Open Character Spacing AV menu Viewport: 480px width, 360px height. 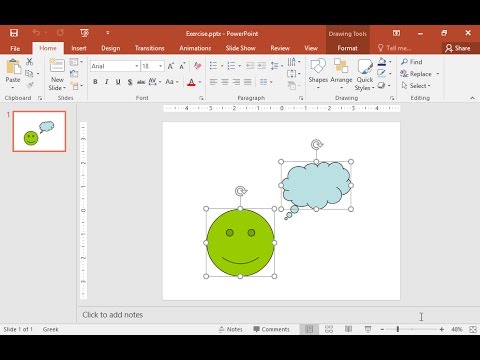pos(155,82)
